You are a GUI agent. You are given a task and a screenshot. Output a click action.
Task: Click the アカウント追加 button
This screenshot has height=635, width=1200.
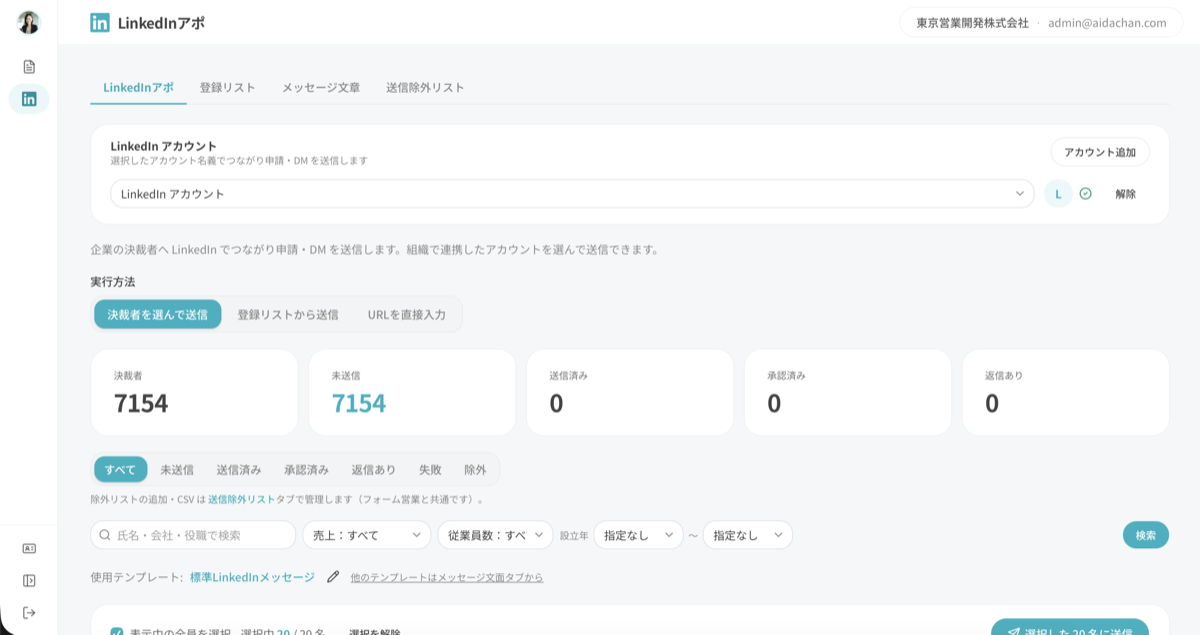pos(1100,152)
